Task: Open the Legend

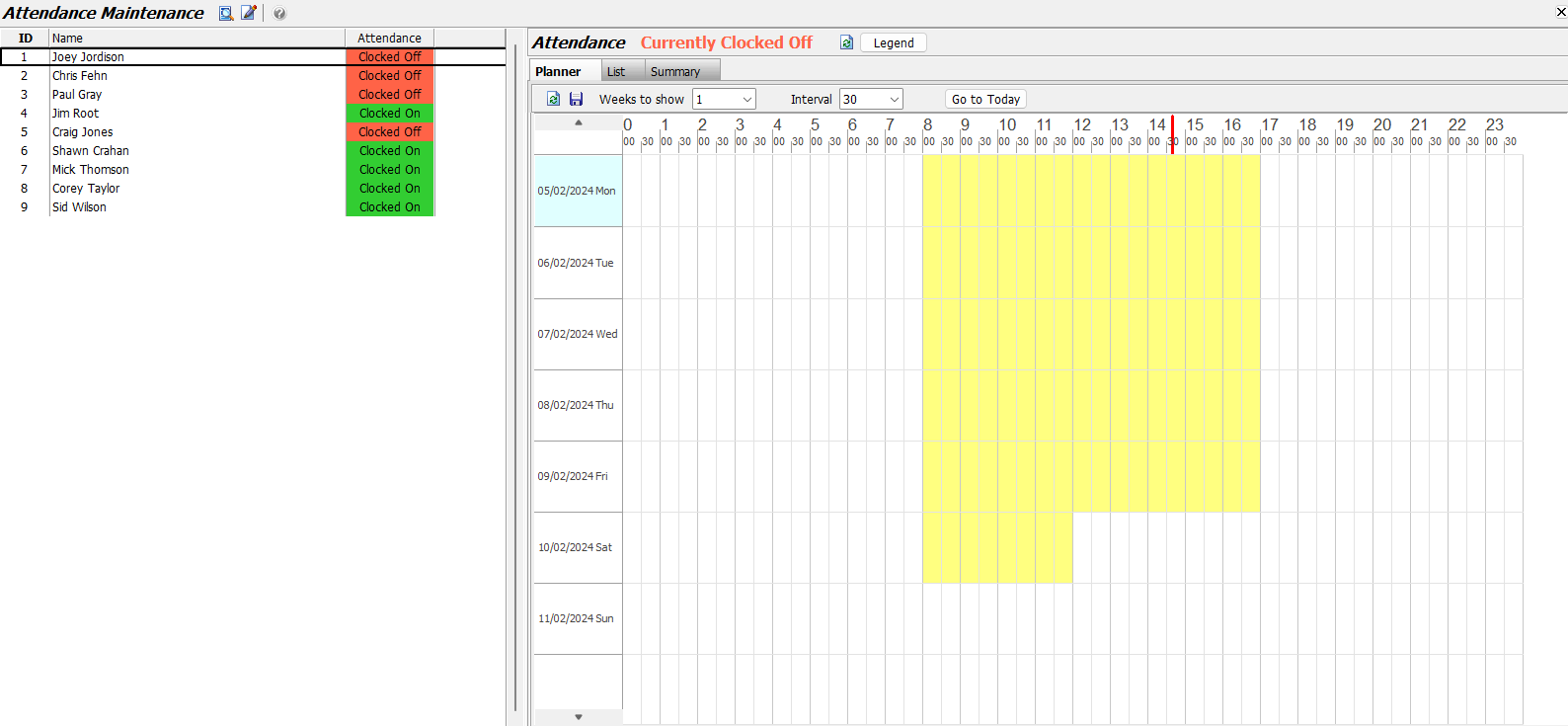Action: [x=894, y=42]
